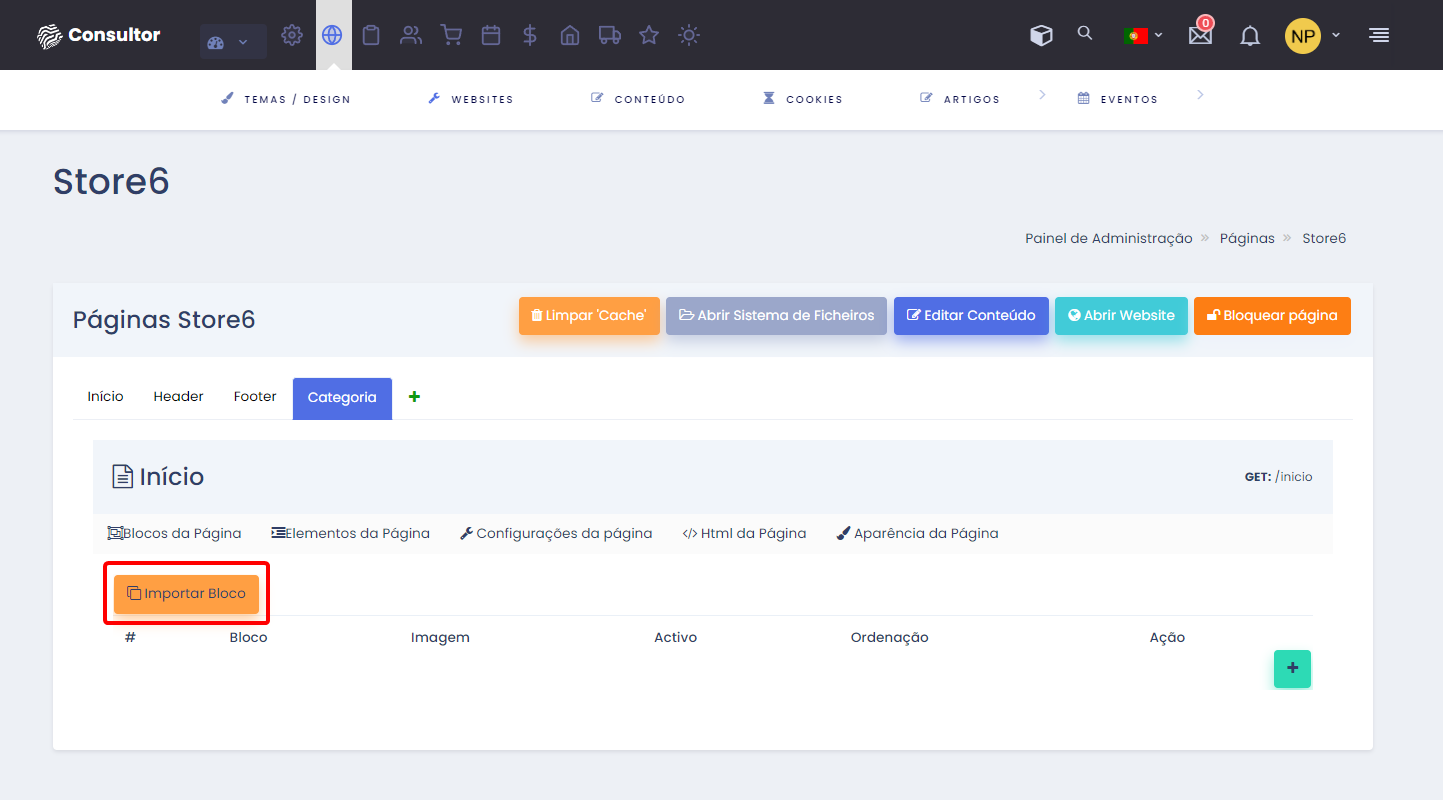Open the dashboard gauge dropdown
The width and height of the screenshot is (1443, 800).
(x=233, y=42)
